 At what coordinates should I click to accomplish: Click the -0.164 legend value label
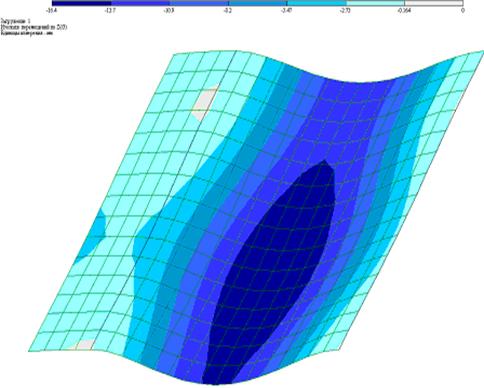tap(404, 10)
